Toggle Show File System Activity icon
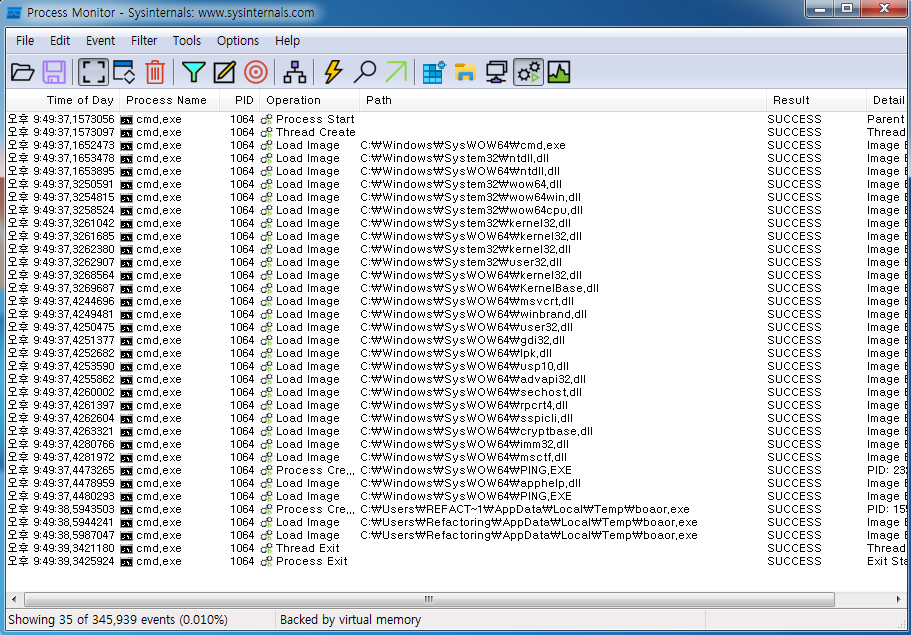Viewport: 911px width, 635px height. click(x=465, y=72)
